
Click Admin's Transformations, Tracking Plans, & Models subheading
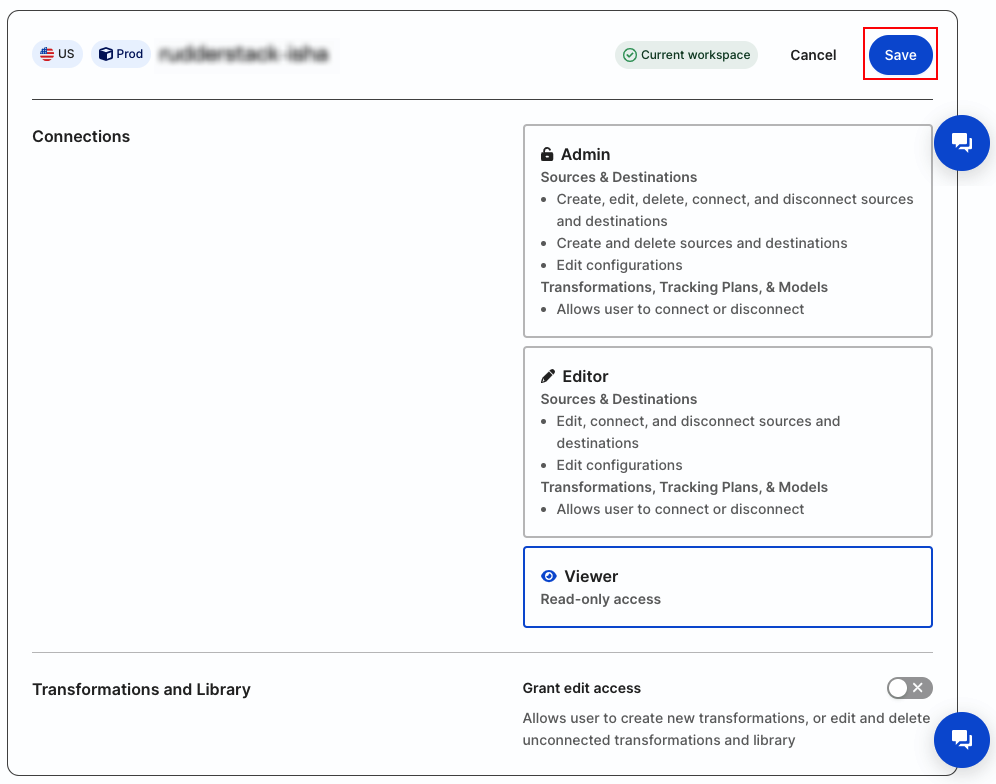coord(683,287)
